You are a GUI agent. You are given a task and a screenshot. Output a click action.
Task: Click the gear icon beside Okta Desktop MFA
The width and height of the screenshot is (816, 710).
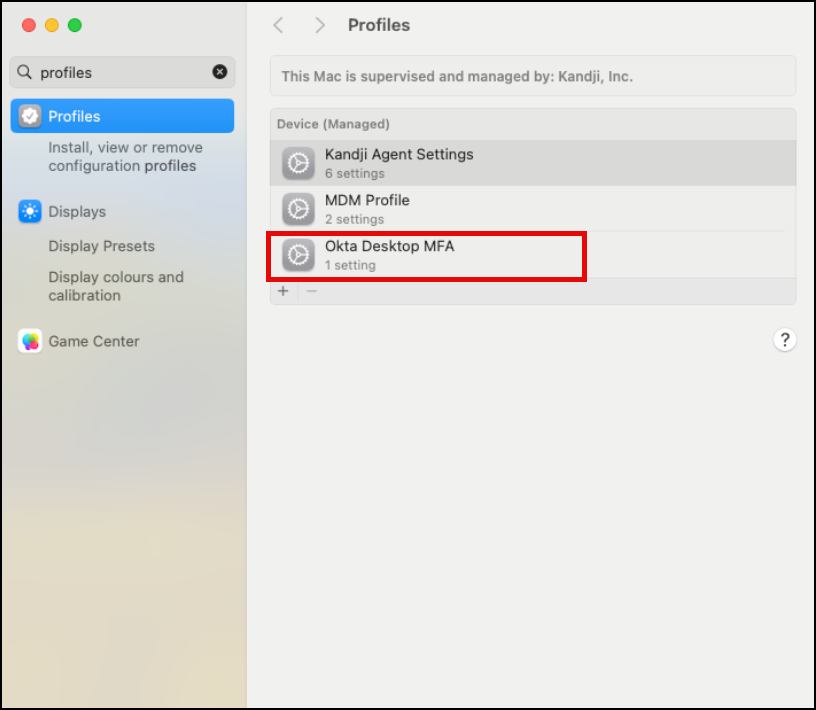tap(297, 255)
